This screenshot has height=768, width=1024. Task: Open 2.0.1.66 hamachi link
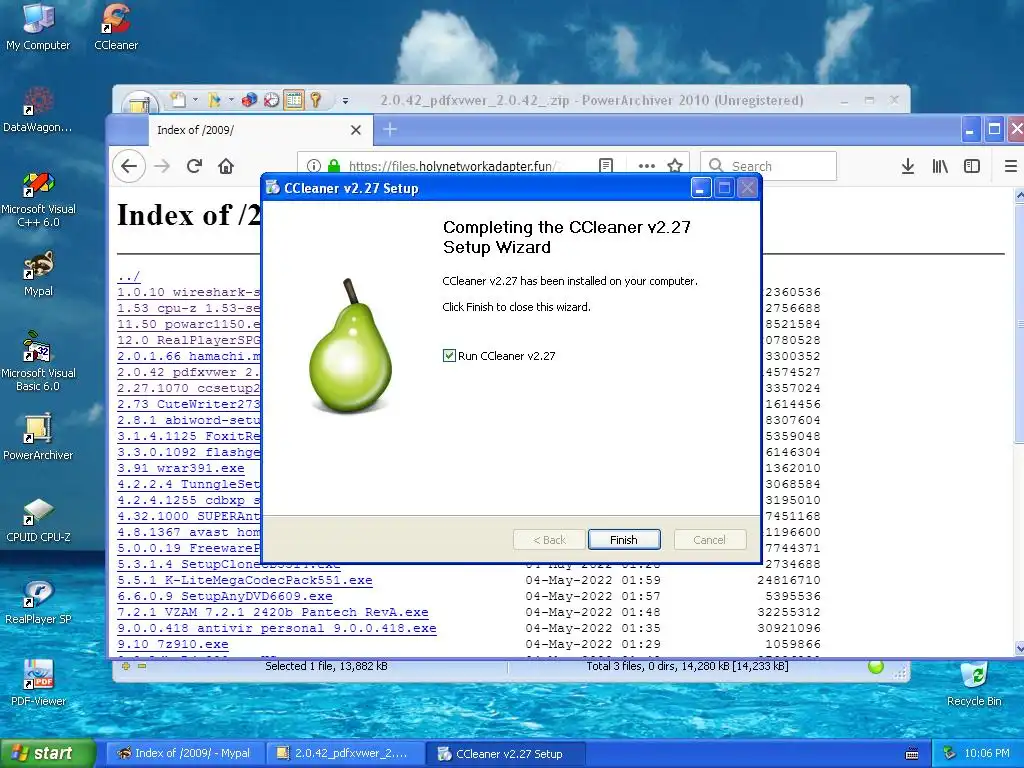click(x=189, y=356)
